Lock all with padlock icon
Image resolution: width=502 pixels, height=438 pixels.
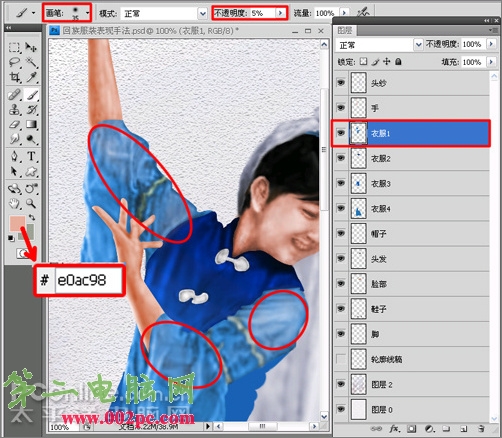[398, 62]
